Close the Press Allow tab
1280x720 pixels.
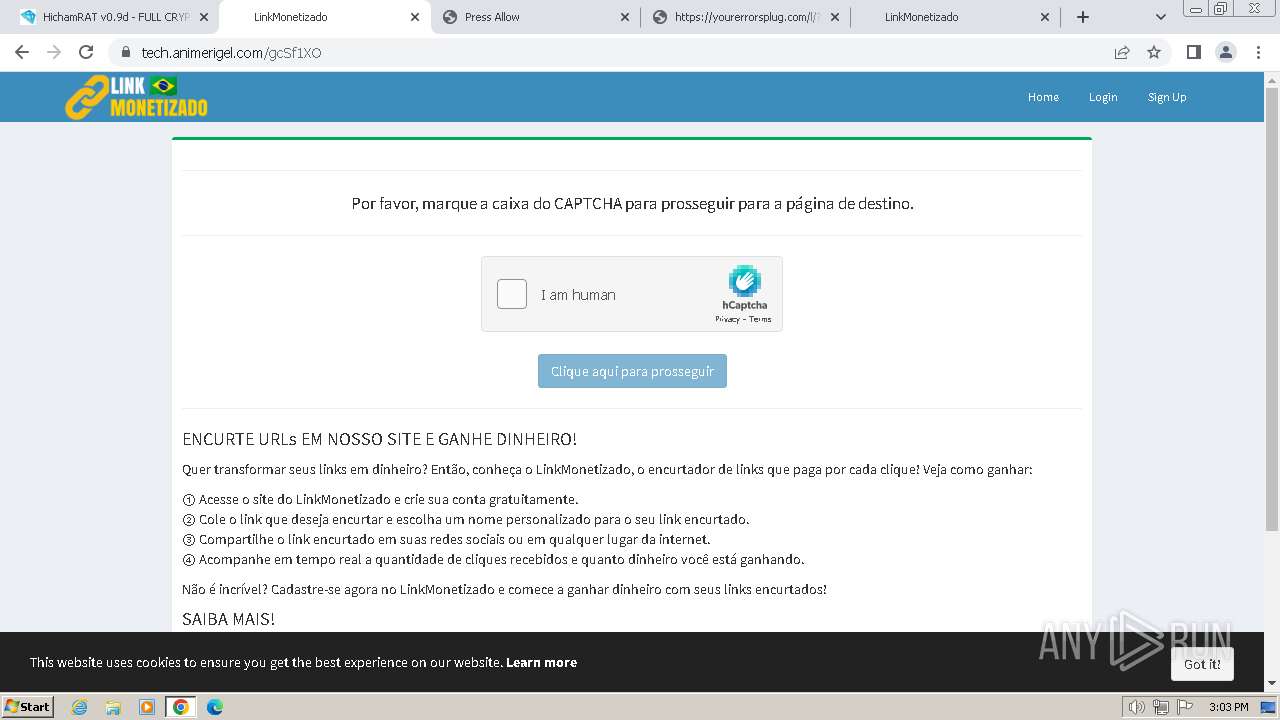tap(625, 17)
